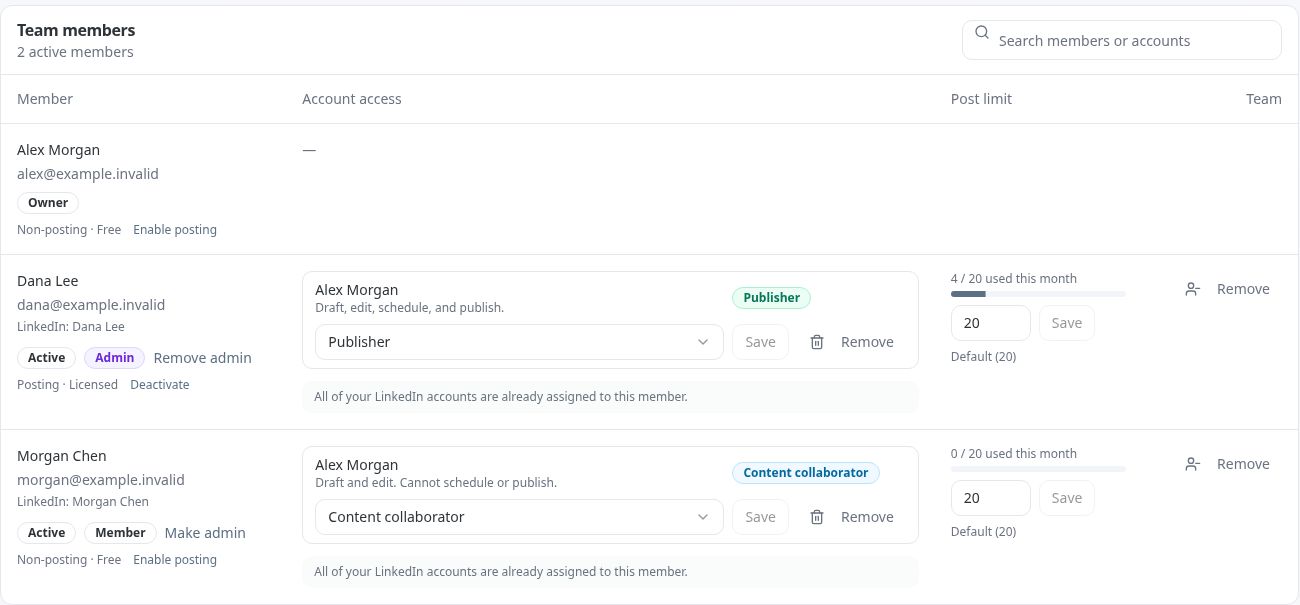Click Remove admin for Dana Lee
The image size is (1300, 605).
pyautogui.click(x=203, y=358)
